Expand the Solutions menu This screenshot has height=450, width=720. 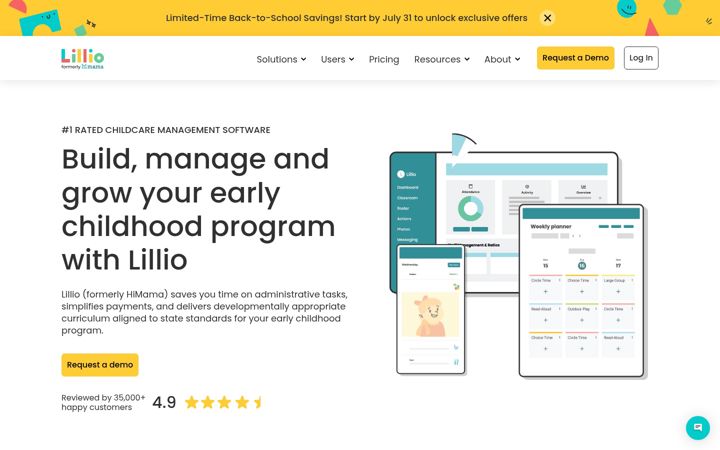tap(281, 59)
